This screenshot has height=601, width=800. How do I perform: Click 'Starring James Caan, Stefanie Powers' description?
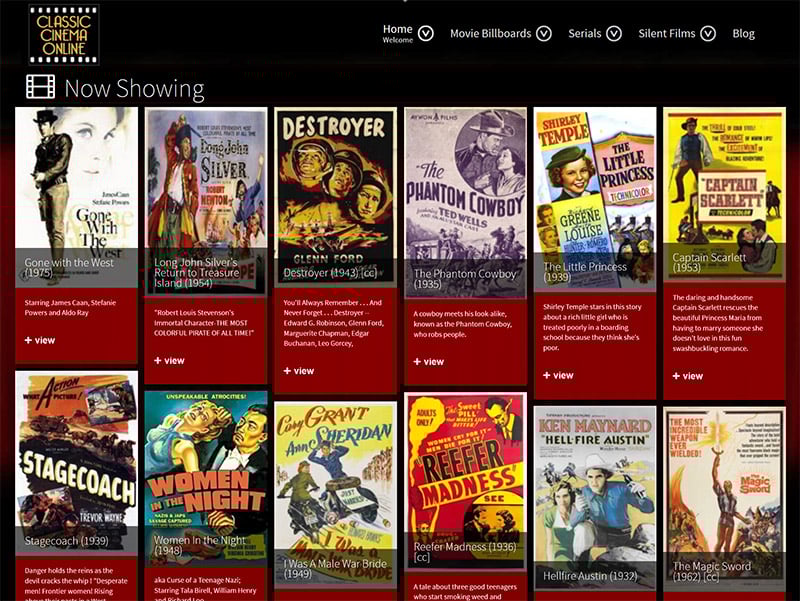point(70,308)
